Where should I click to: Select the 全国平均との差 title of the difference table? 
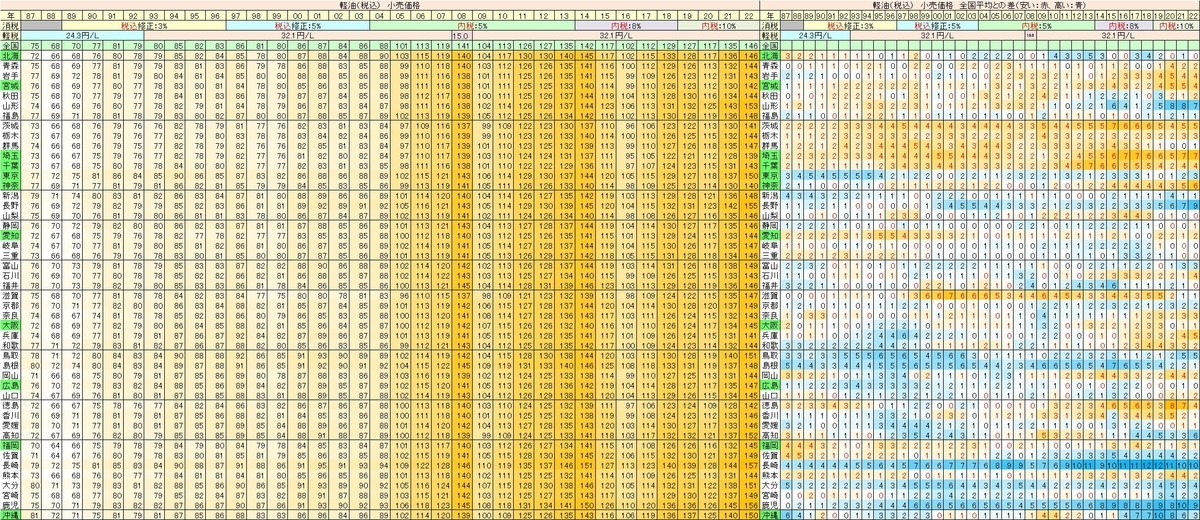(989, 5)
